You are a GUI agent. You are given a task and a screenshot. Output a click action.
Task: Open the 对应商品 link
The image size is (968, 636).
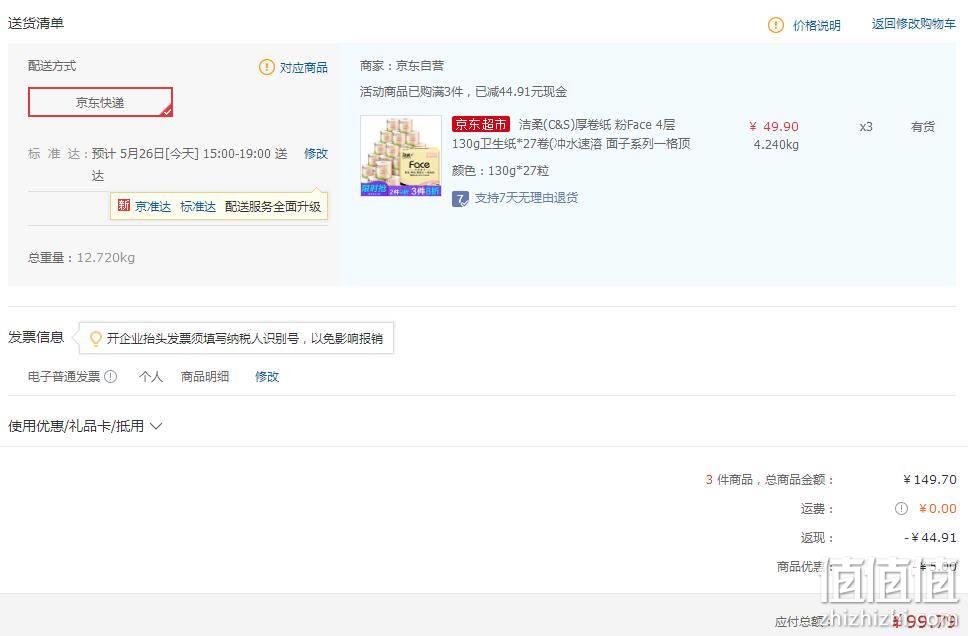click(303, 67)
